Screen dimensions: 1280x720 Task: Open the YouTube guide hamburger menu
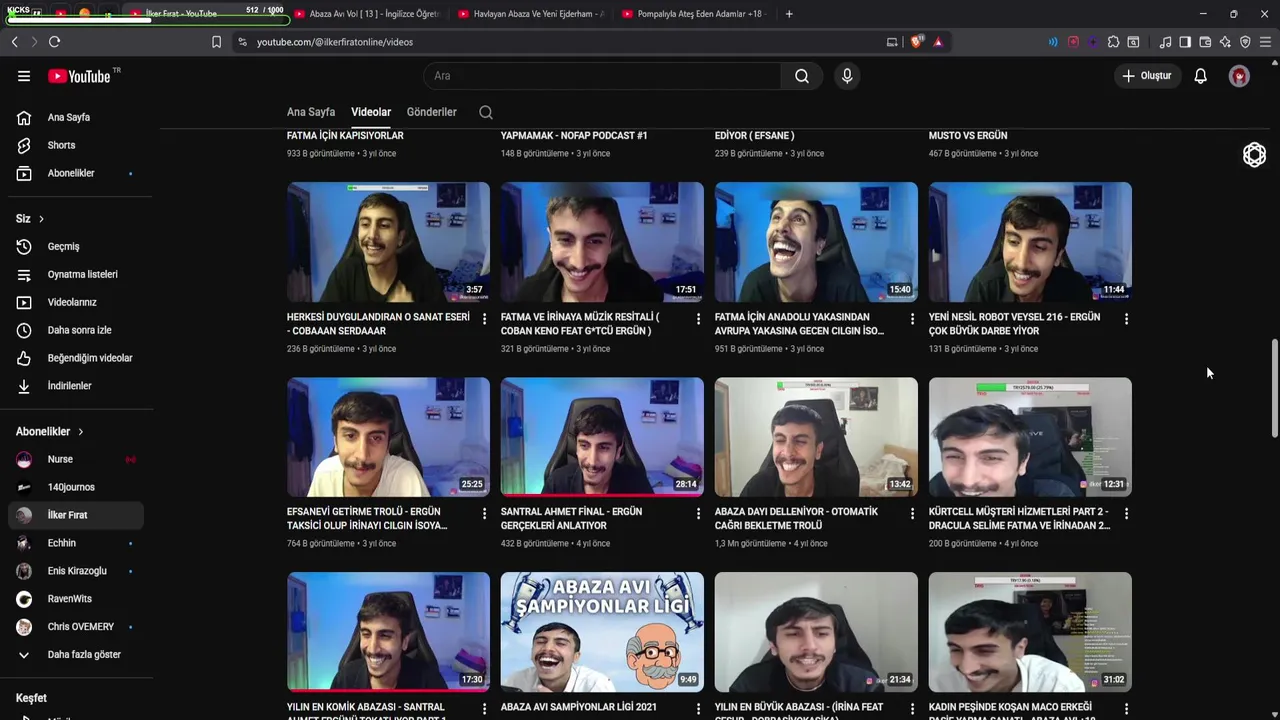[24, 76]
